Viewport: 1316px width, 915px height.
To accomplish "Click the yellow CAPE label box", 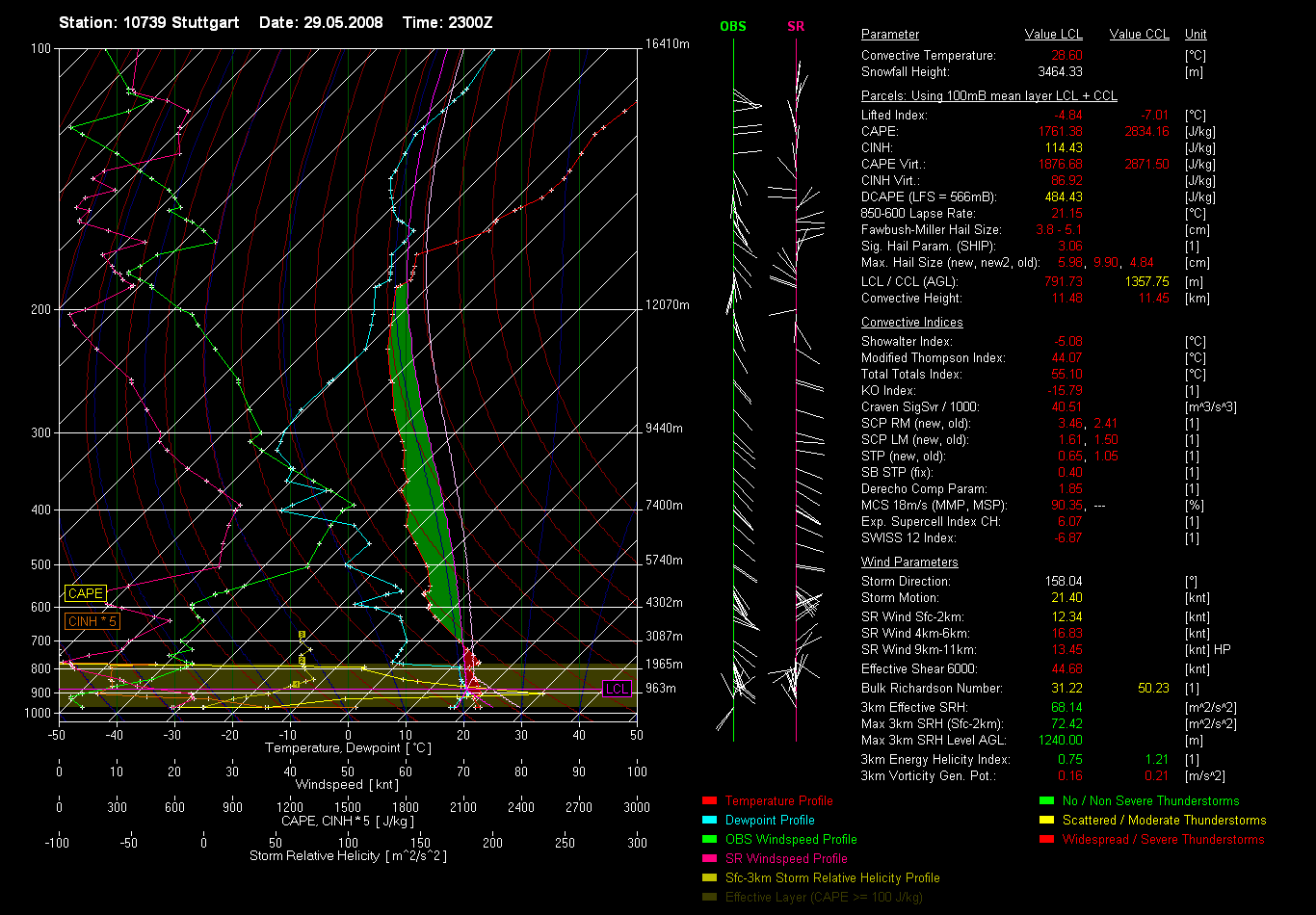I will click(x=86, y=594).
